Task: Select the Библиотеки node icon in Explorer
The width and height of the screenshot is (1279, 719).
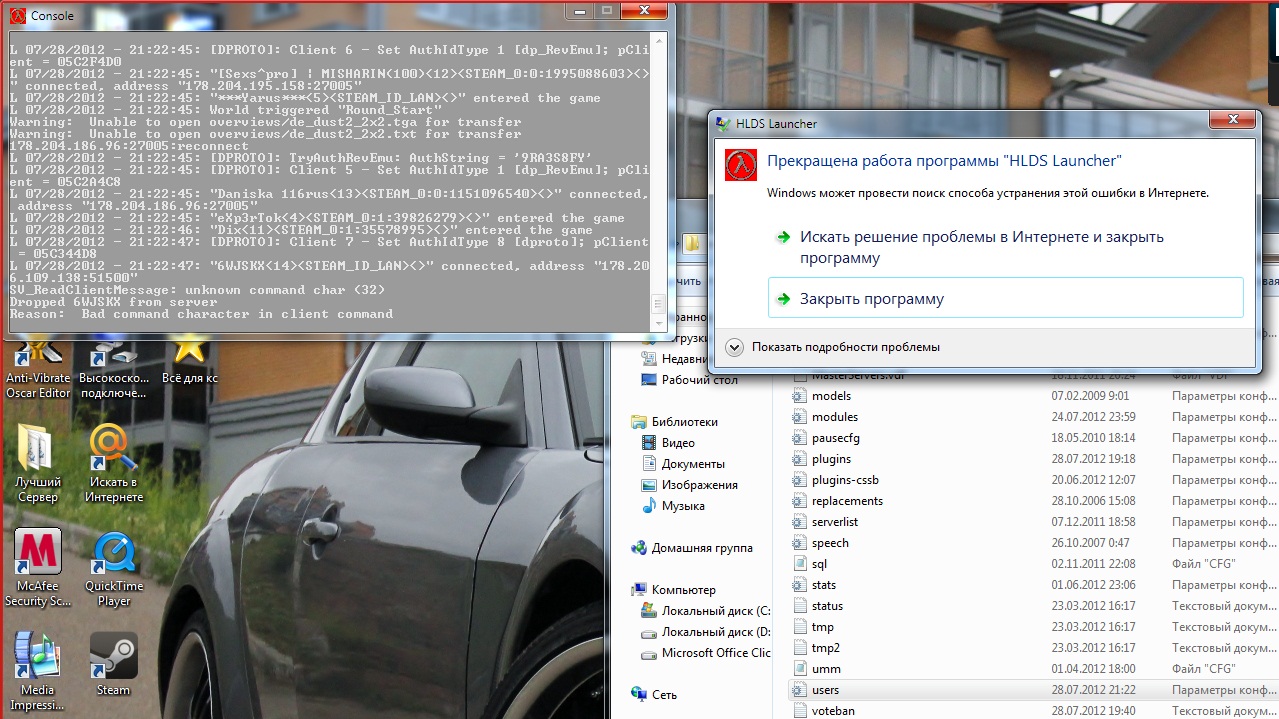Action: [639, 422]
